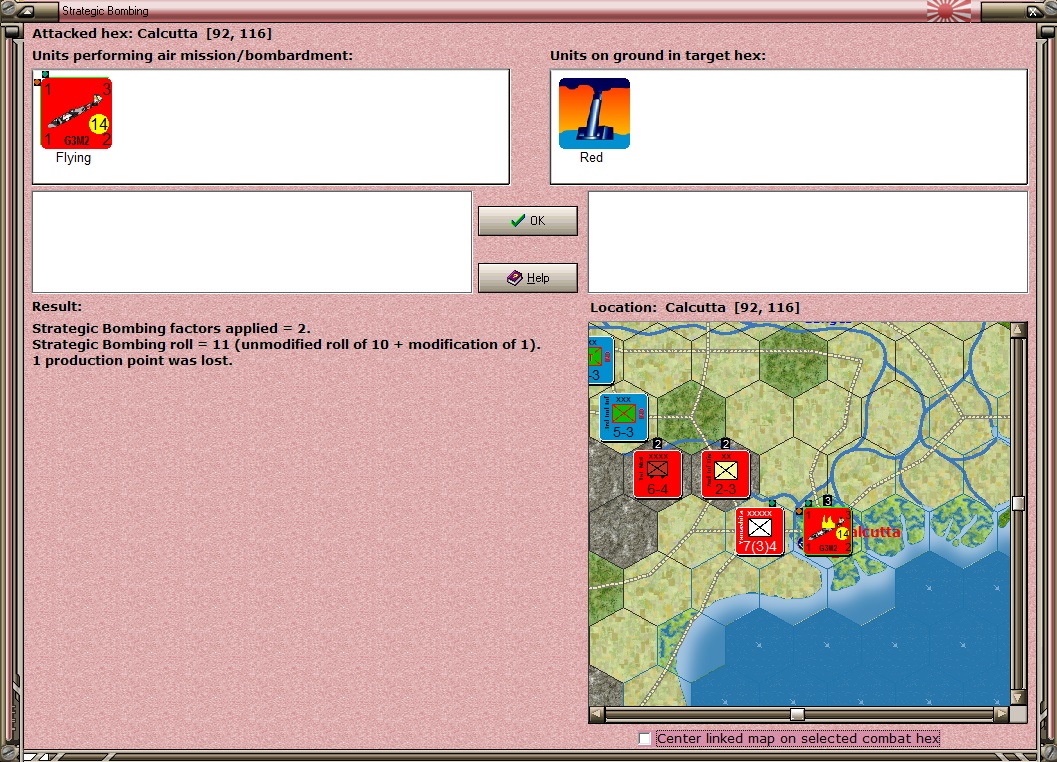Screen dimensions: 1057x762
Task: Select the 6-4 red armor unit on map
Action: (x=657, y=475)
